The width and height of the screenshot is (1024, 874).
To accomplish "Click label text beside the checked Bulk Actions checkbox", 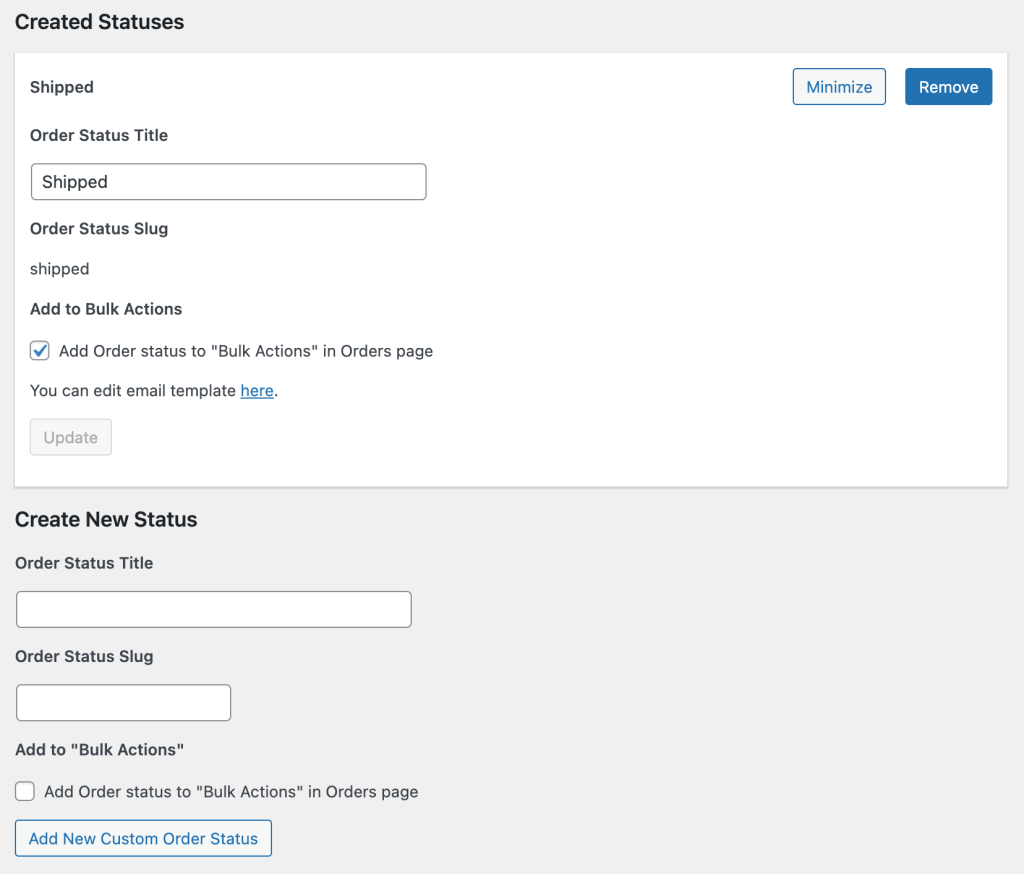I will click(246, 351).
